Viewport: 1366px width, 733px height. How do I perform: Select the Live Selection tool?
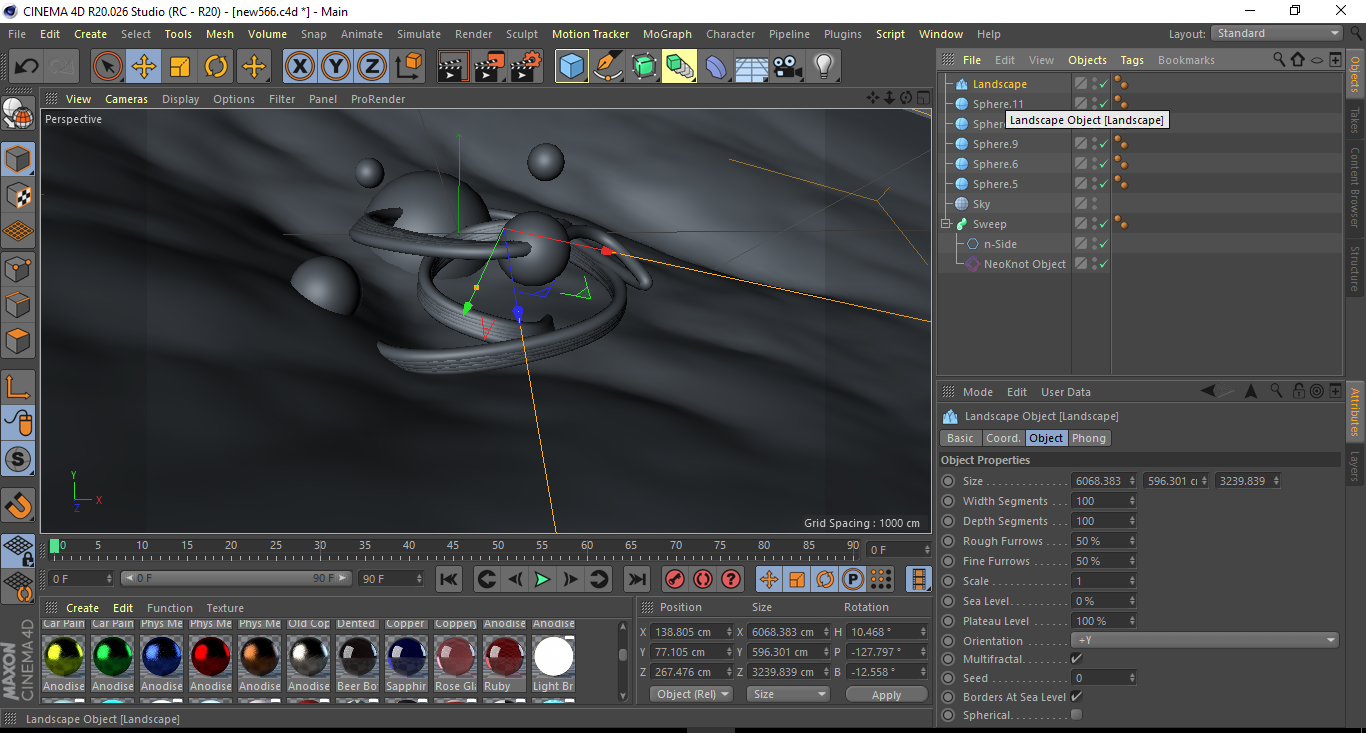point(108,67)
